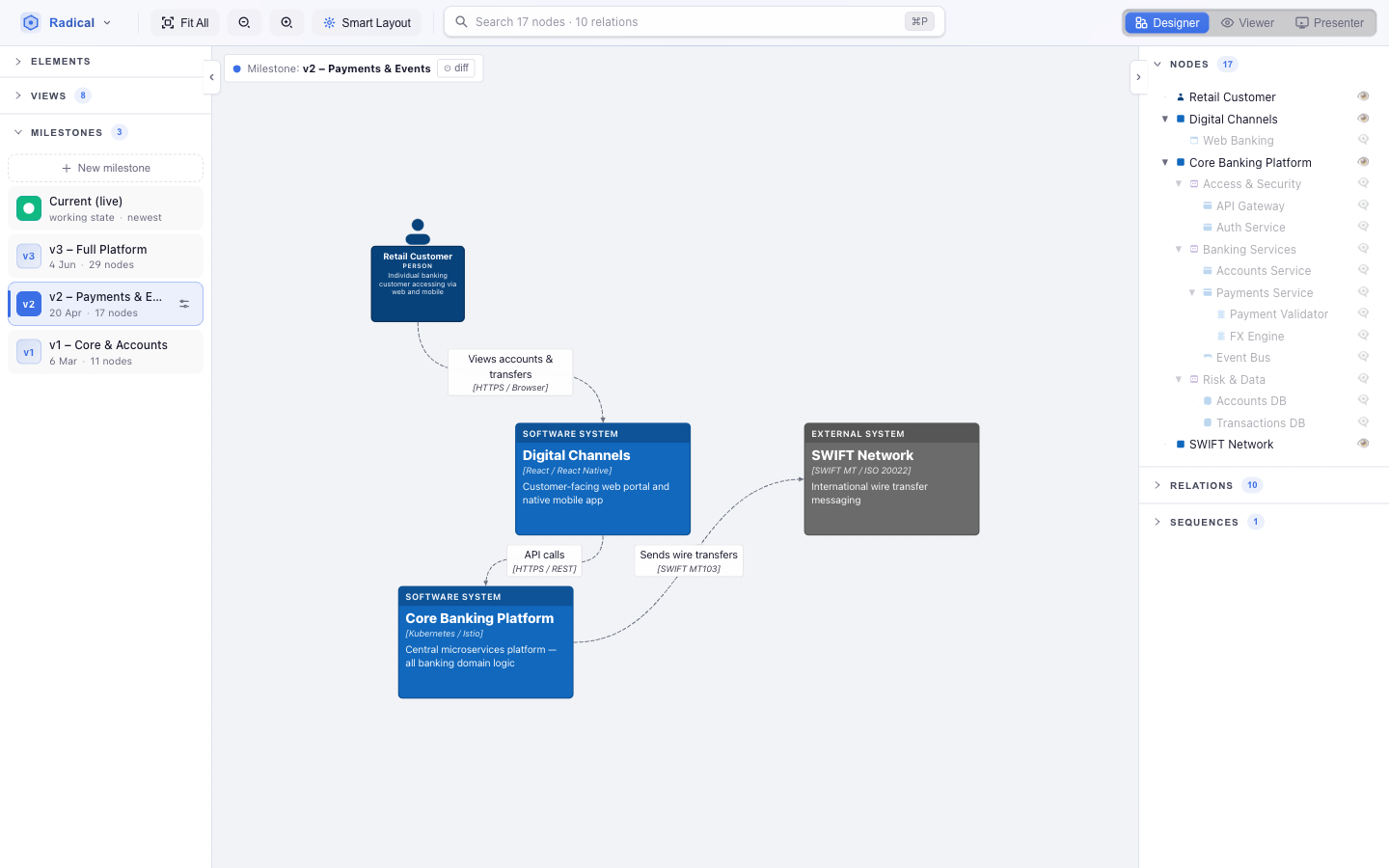Select the Digital Channels diagram node
The image size is (1389, 868).
click(x=603, y=478)
